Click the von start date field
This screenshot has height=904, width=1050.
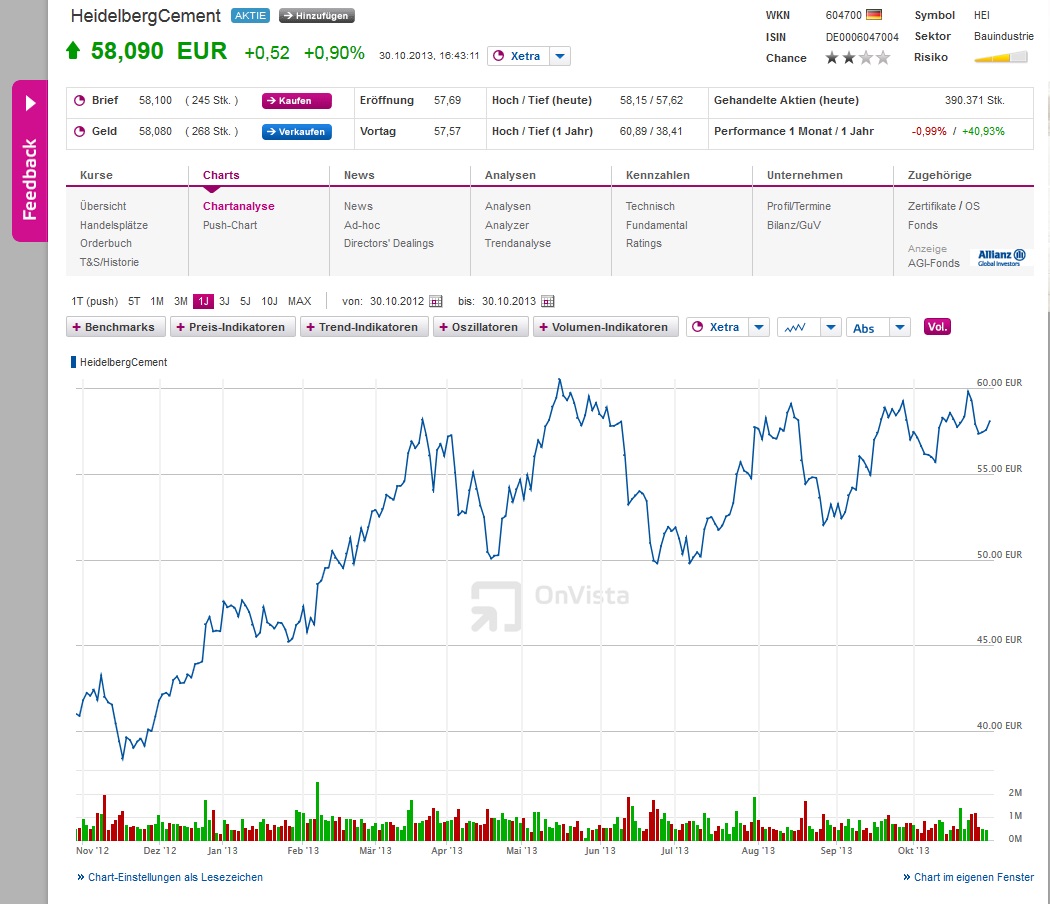tap(396, 301)
